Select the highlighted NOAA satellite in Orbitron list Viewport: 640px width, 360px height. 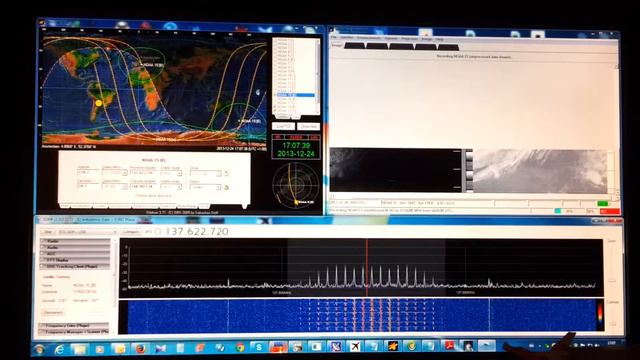click(296, 95)
